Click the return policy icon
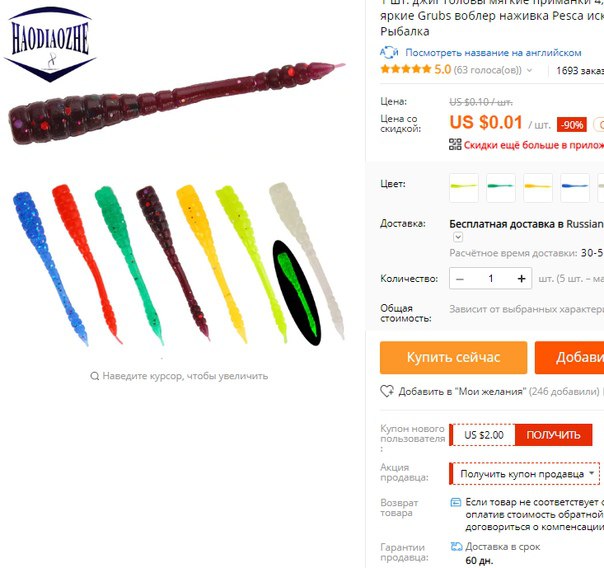This screenshot has width=604, height=568. (456, 502)
